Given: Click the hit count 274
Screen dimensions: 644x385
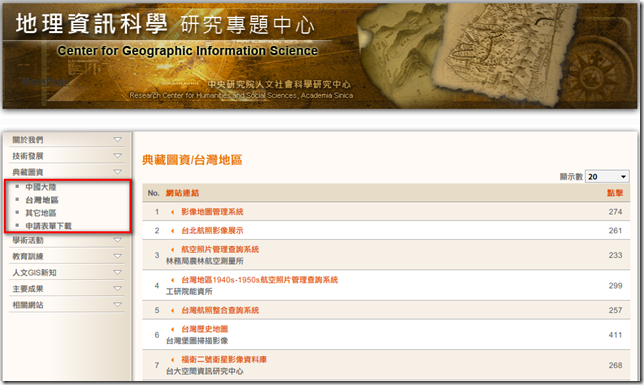Looking at the screenshot, I should 615,212.
